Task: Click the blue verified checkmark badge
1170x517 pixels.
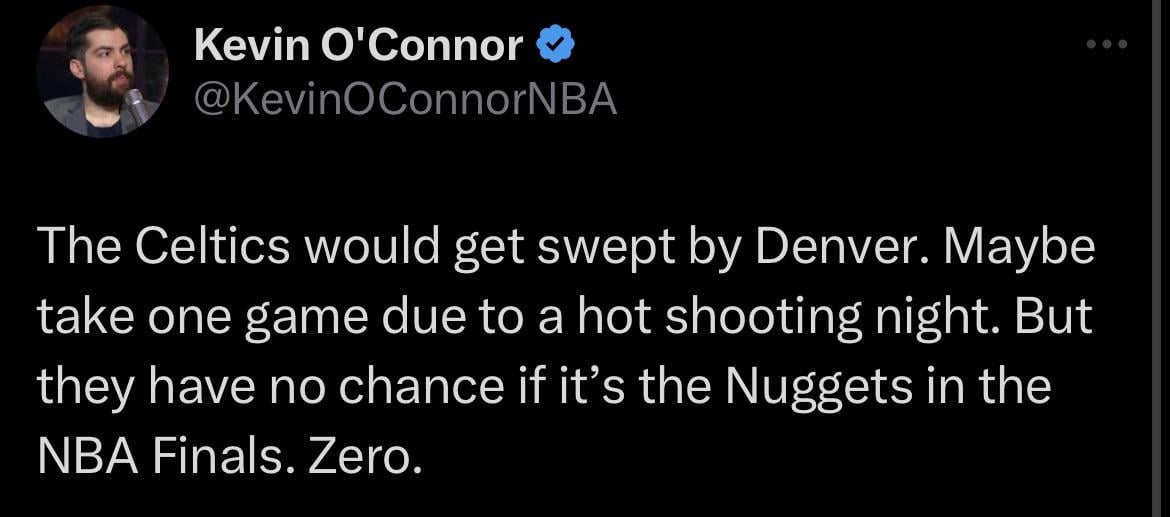Action: coord(555,44)
